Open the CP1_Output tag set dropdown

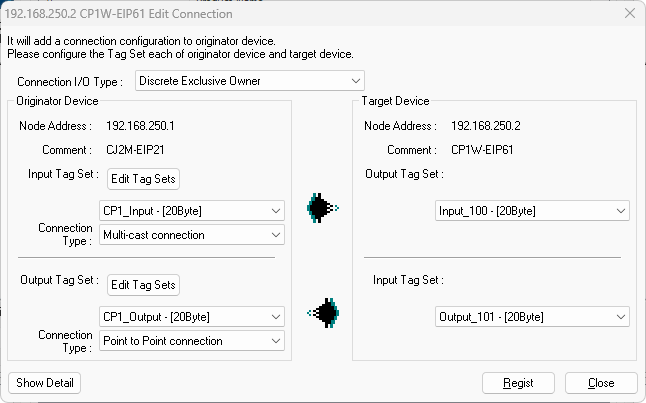coord(192,317)
